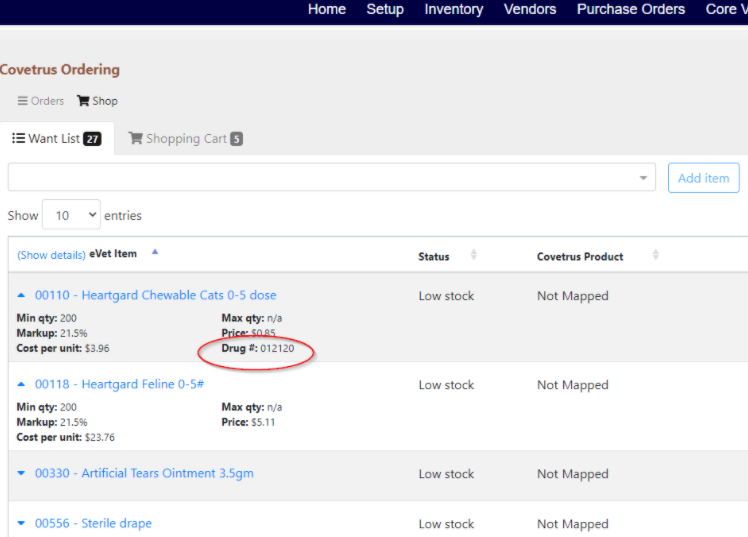Expand the Sterile drape row details
748x537 pixels.
pos(21,523)
